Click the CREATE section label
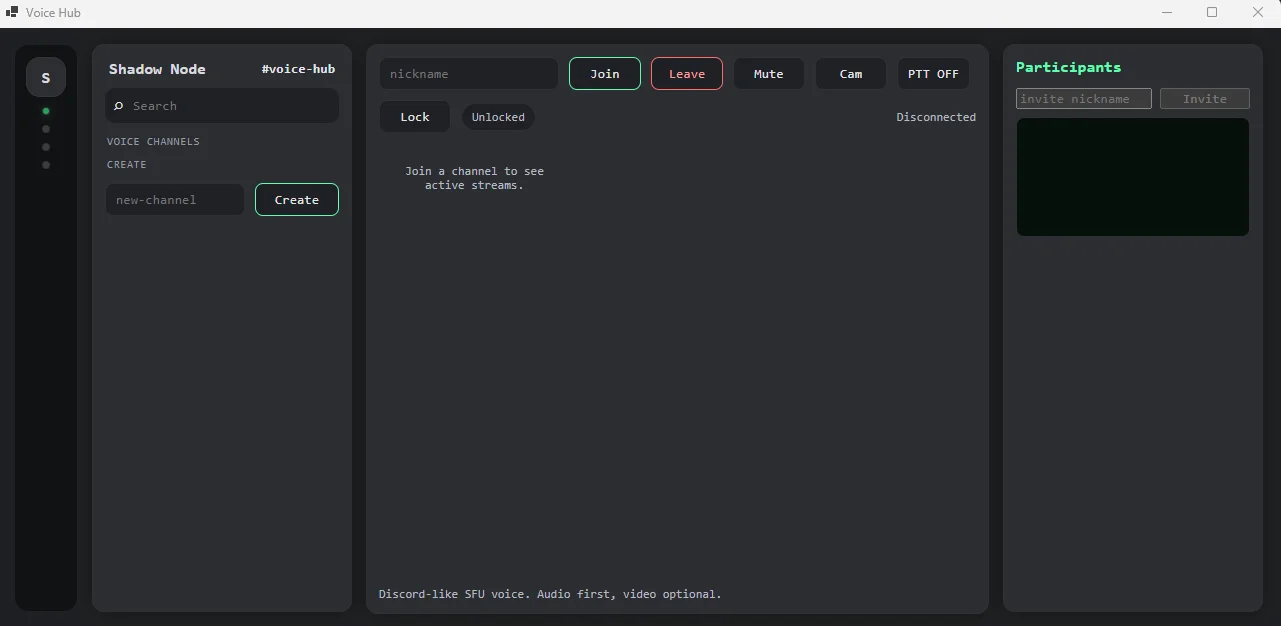Image resolution: width=1281 pixels, height=626 pixels. pos(127,165)
